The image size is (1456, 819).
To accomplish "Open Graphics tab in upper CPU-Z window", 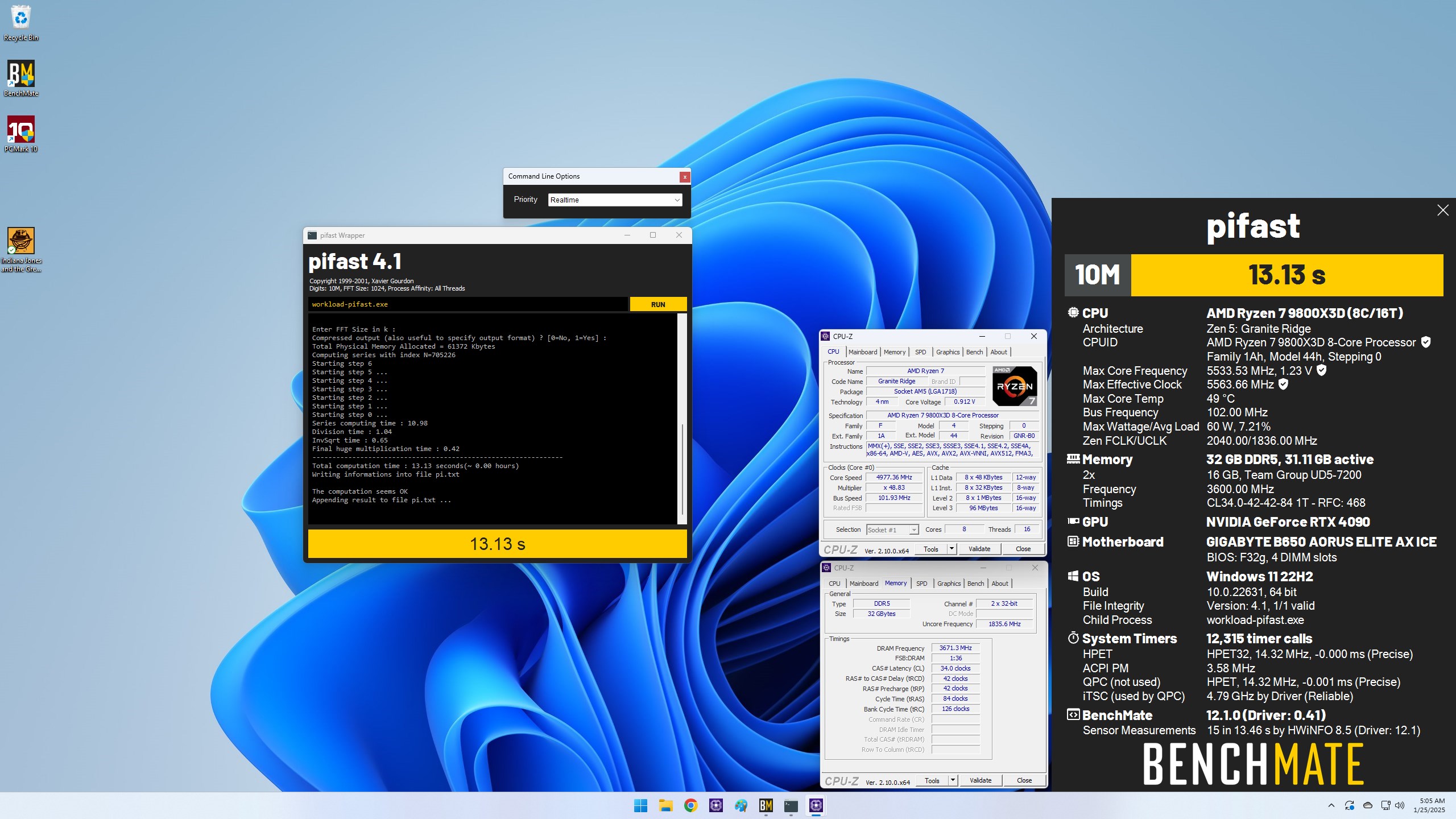I will 948,352.
